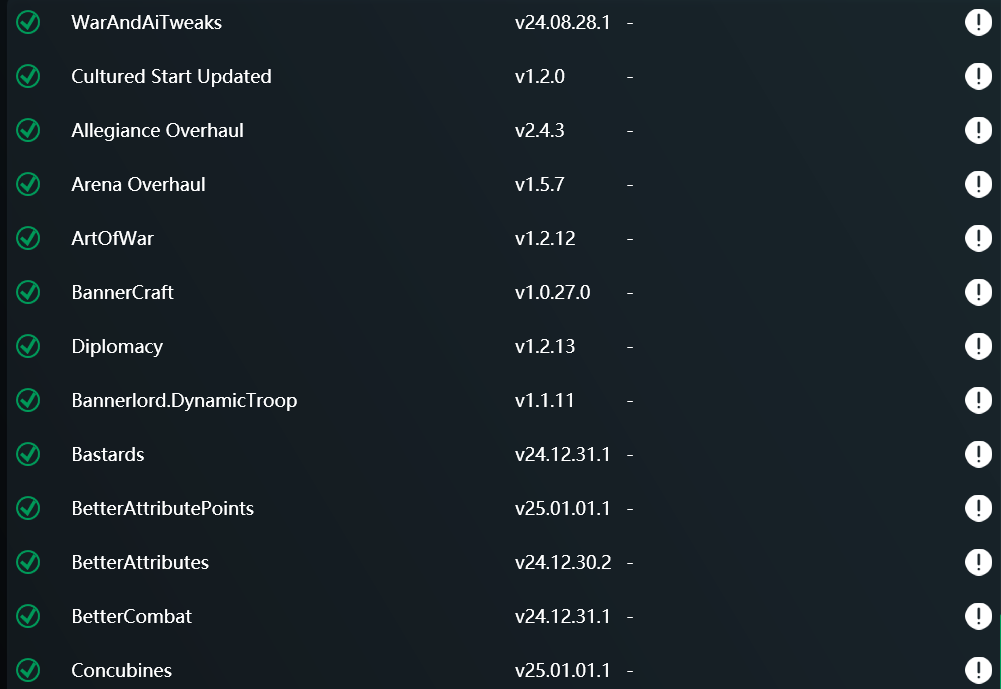Toggle the Arena Overhaul enabled checkmark
The height and width of the screenshot is (689, 1001).
[28, 185]
